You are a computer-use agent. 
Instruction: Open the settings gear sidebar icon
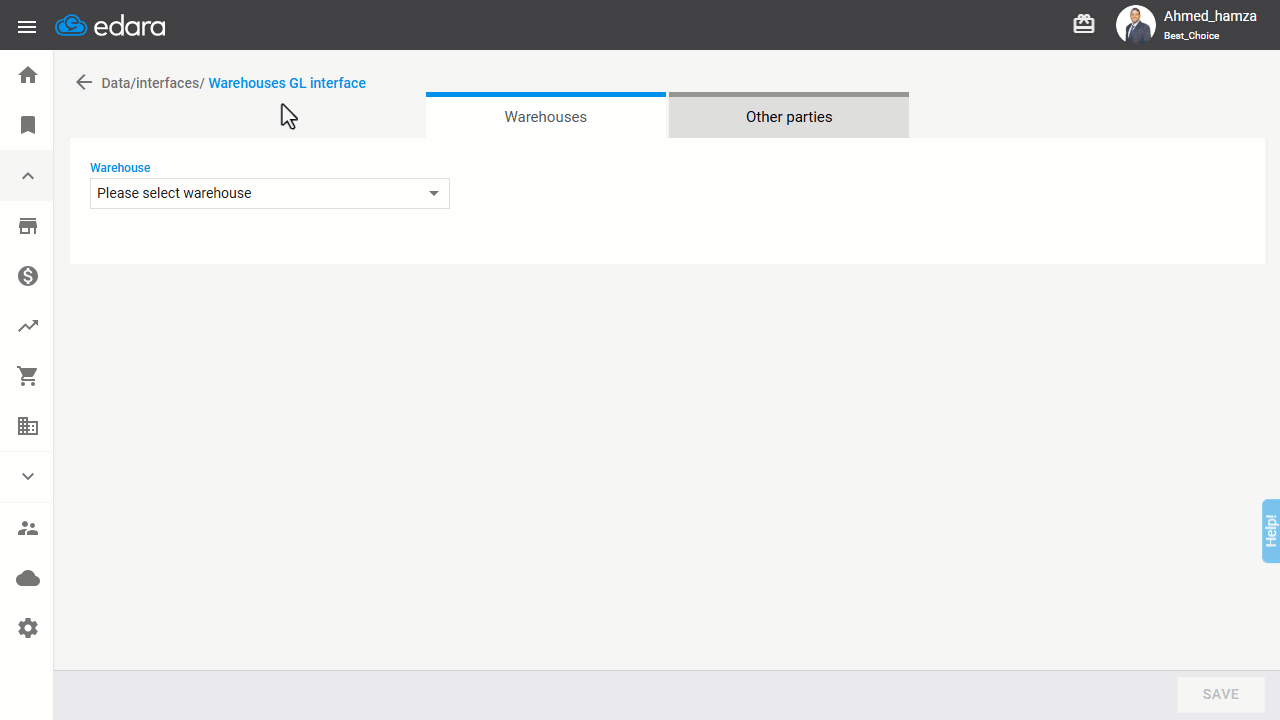pos(28,628)
